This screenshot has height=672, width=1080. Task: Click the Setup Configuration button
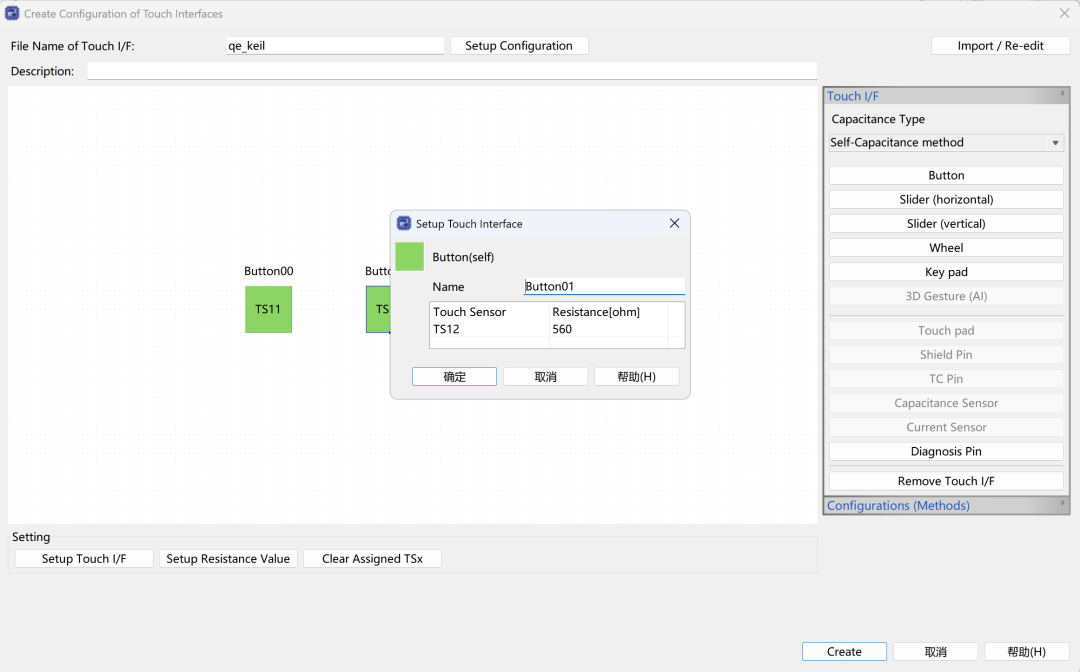pyautogui.click(x=519, y=46)
